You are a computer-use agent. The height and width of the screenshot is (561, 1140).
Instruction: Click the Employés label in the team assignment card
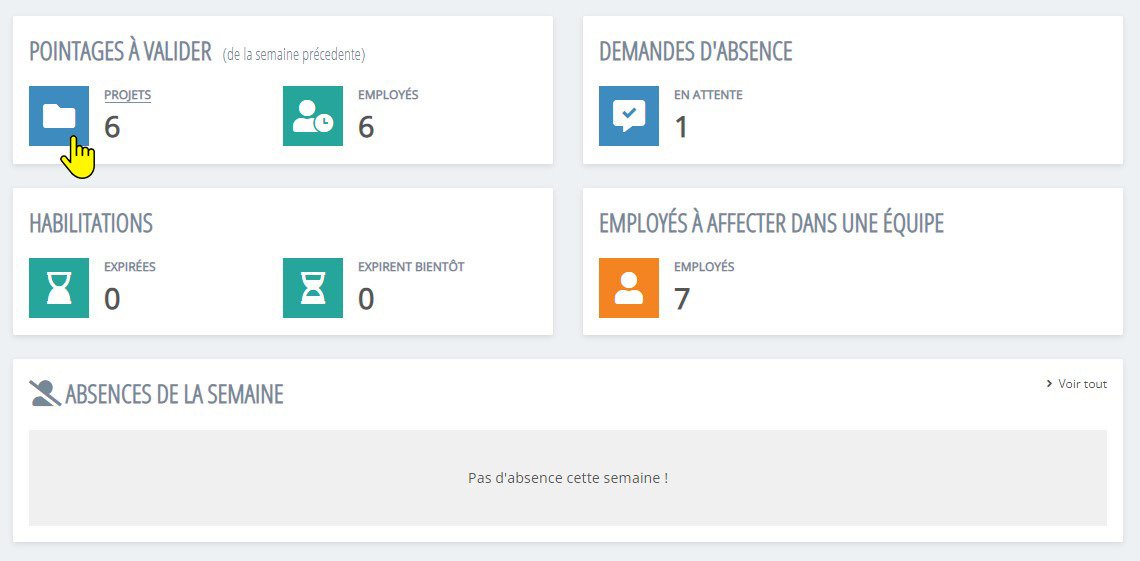pos(704,267)
